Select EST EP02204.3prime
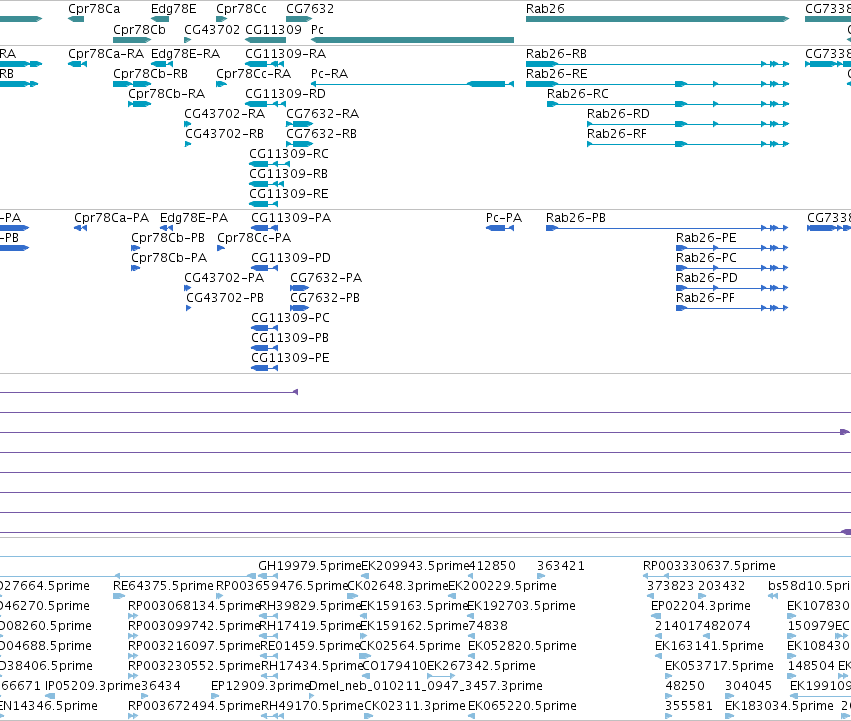 [701, 606]
